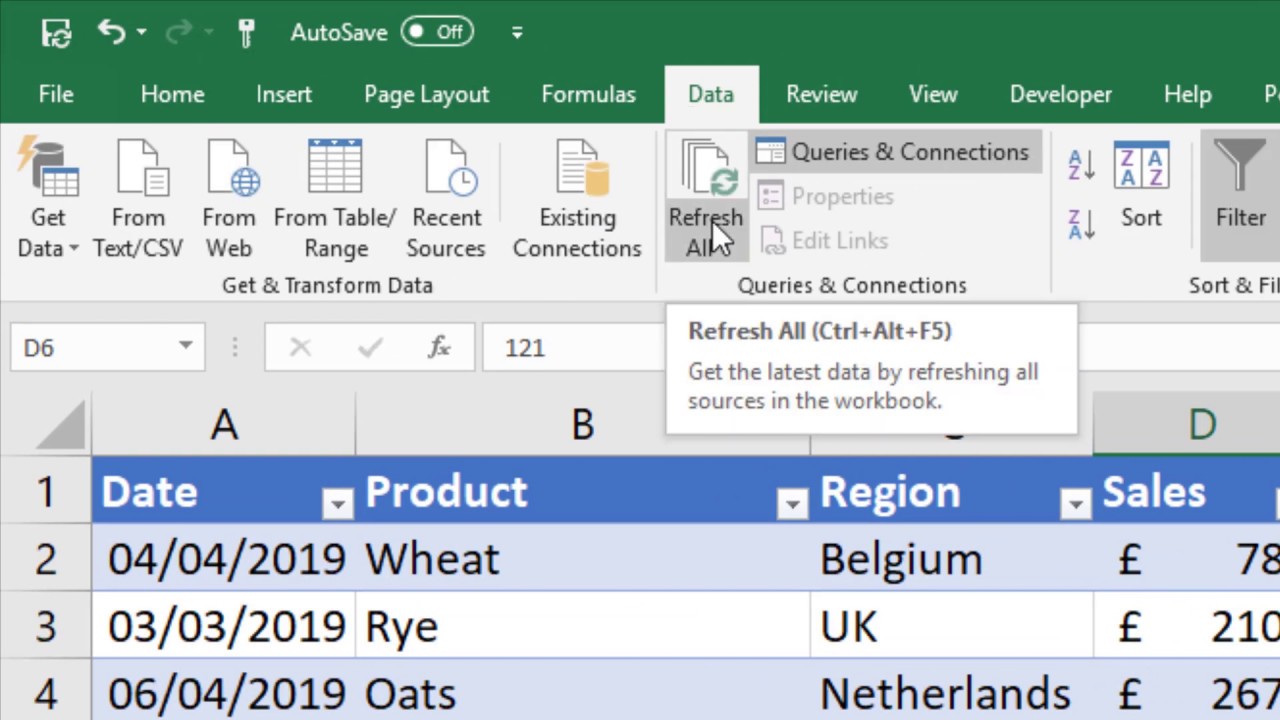
Task: Import data using From Text/CSV
Action: [138, 197]
